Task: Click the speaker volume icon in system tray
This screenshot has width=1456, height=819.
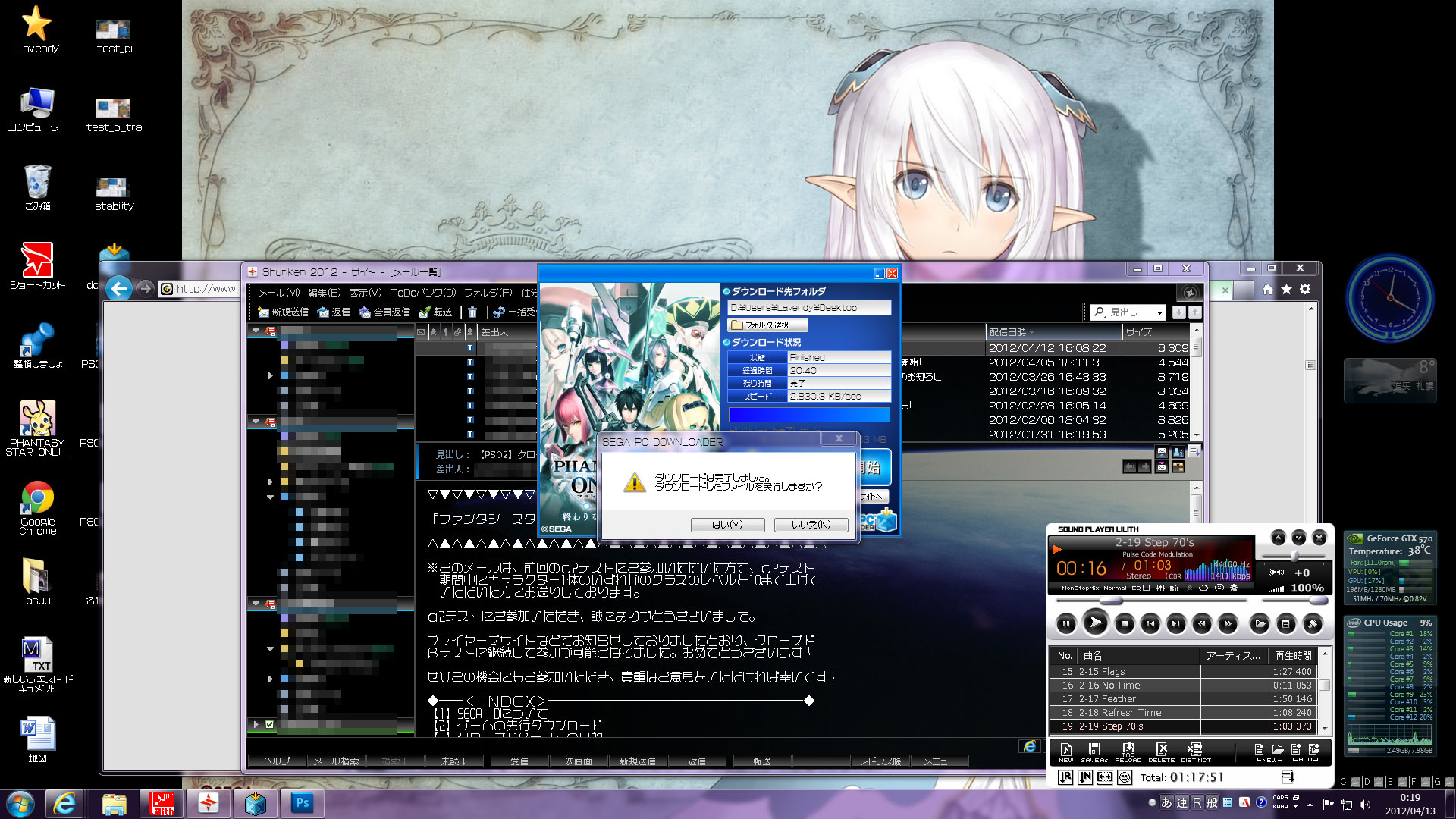Action: [x=1366, y=805]
